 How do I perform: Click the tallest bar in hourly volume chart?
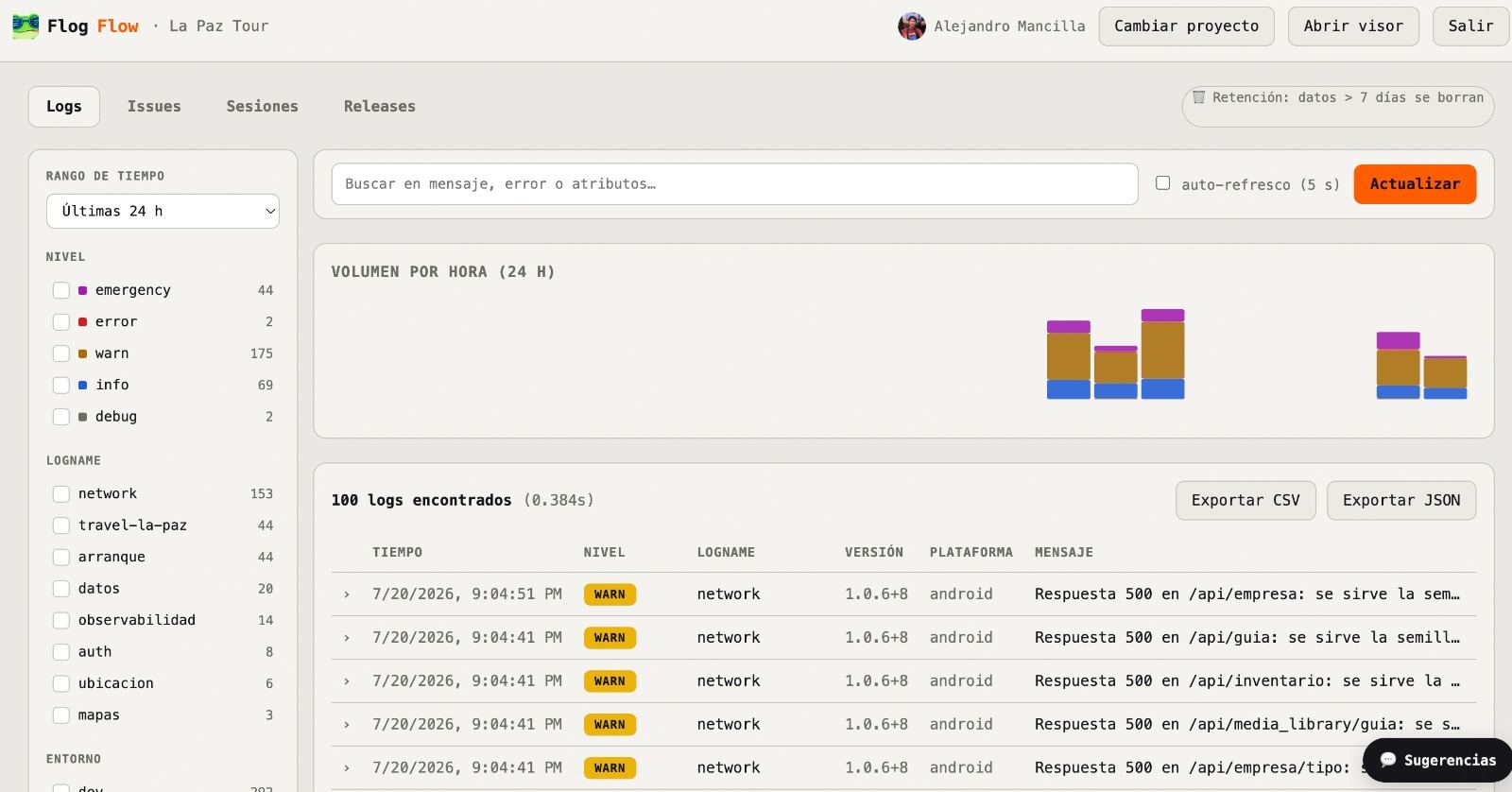pyautogui.click(x=1162, y=354)
